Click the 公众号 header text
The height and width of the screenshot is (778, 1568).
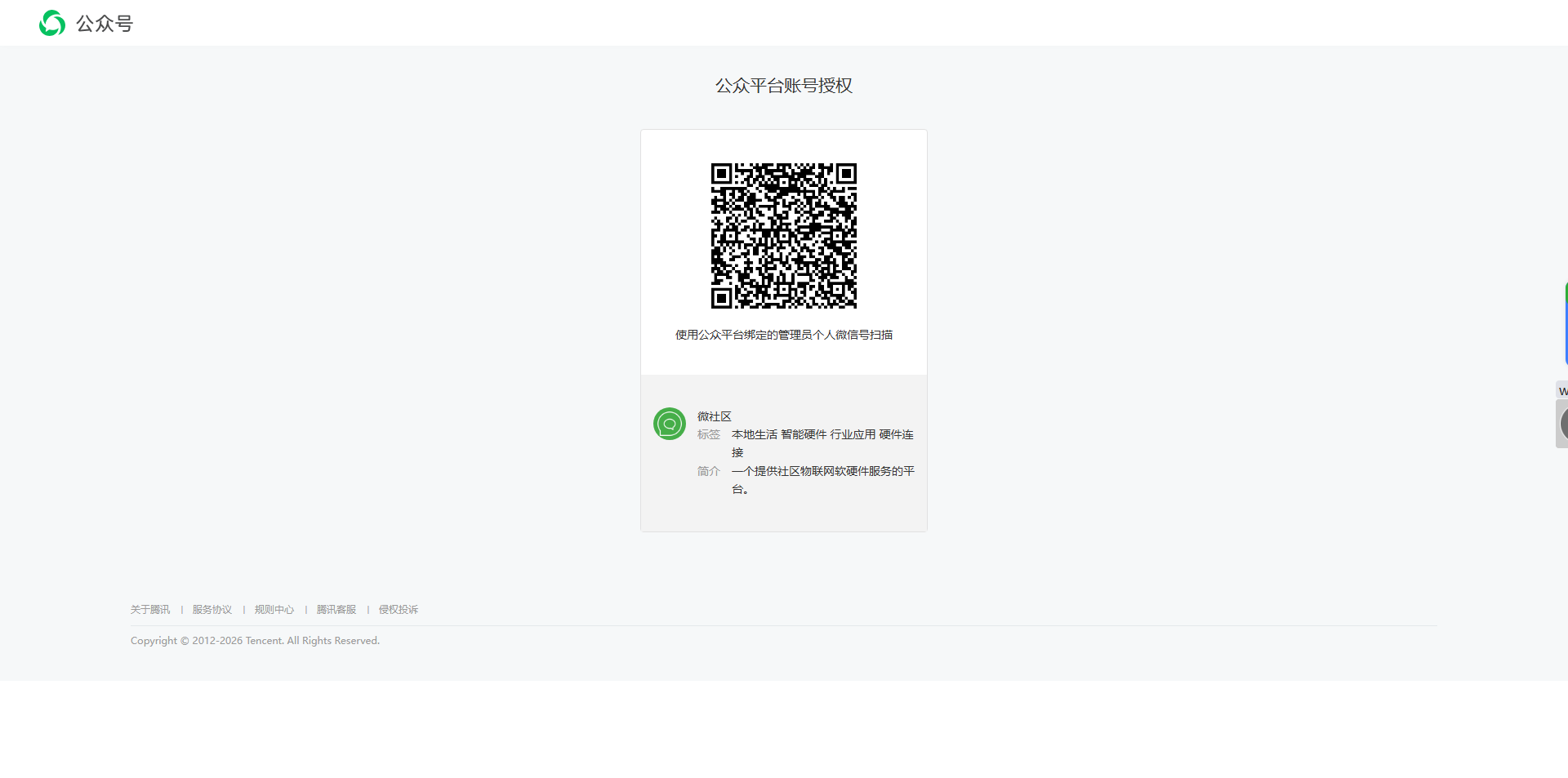click(x=105, y=24)
